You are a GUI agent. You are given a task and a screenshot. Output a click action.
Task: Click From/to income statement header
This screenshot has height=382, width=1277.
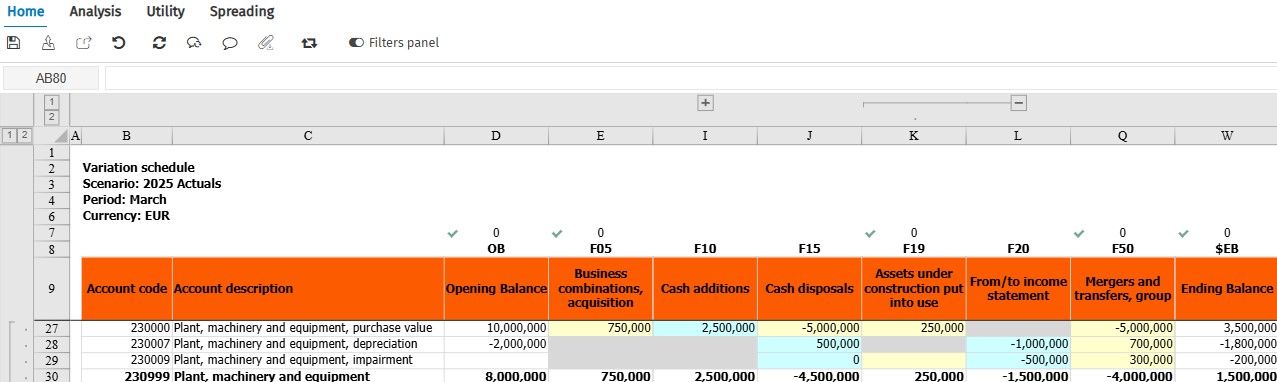[1018, 288]
